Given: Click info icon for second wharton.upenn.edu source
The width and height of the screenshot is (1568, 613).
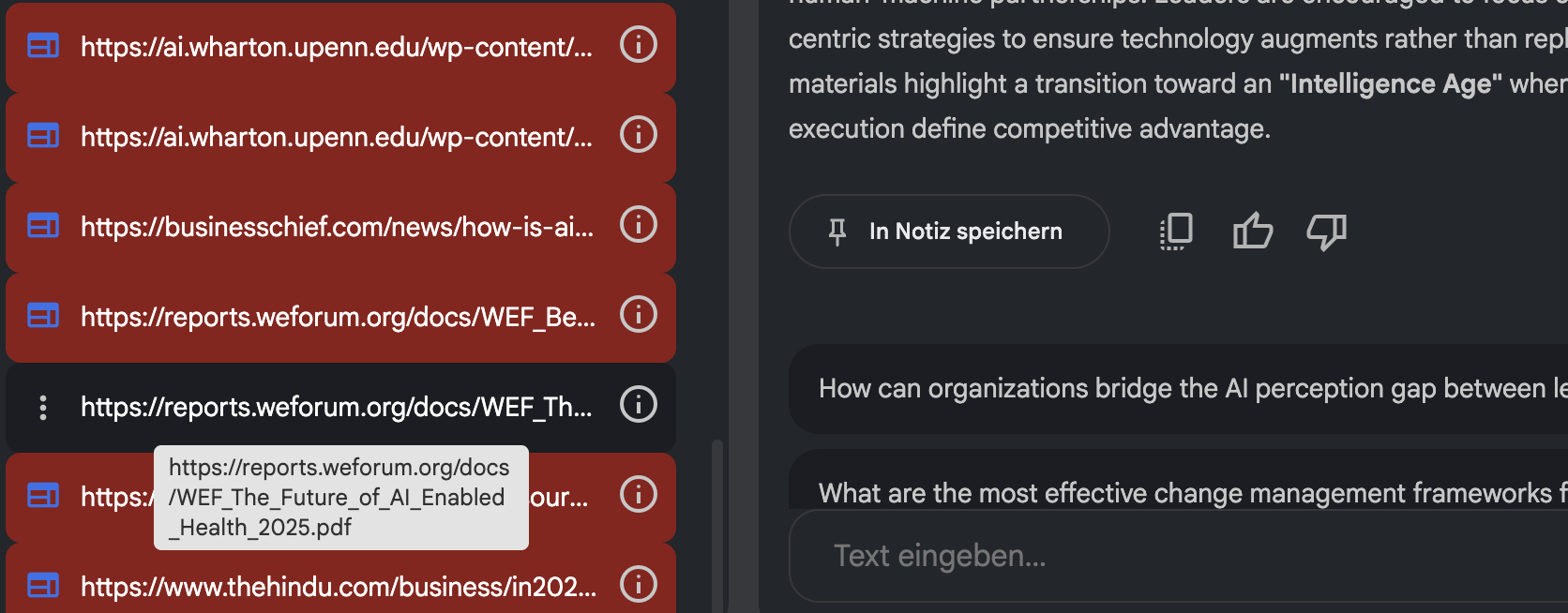Looking at the screenshot, I should [638, 134].
